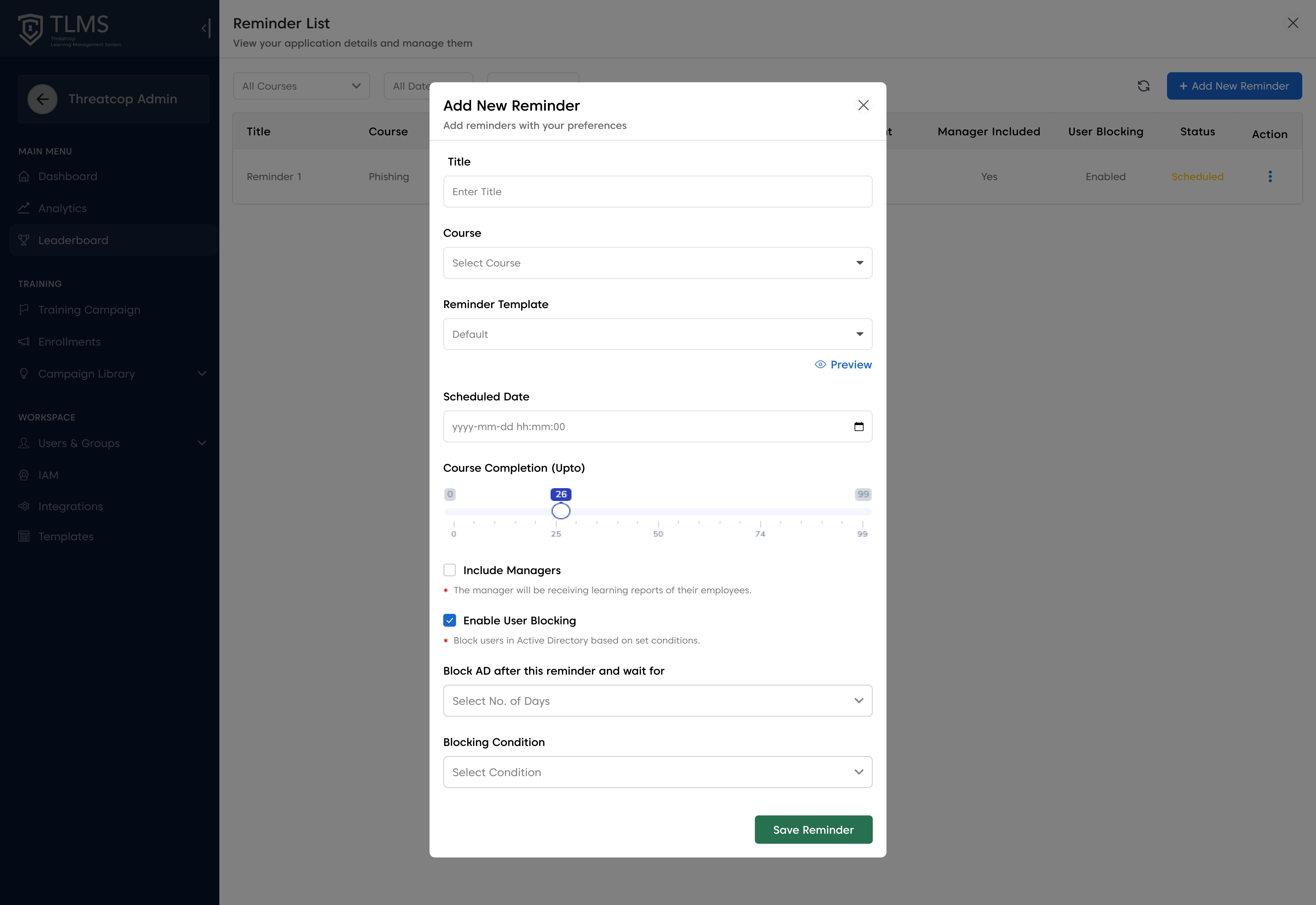The image size is (1316, 905).
Task: Open IAM in sidebar
Action: click(x=48, y=475)
